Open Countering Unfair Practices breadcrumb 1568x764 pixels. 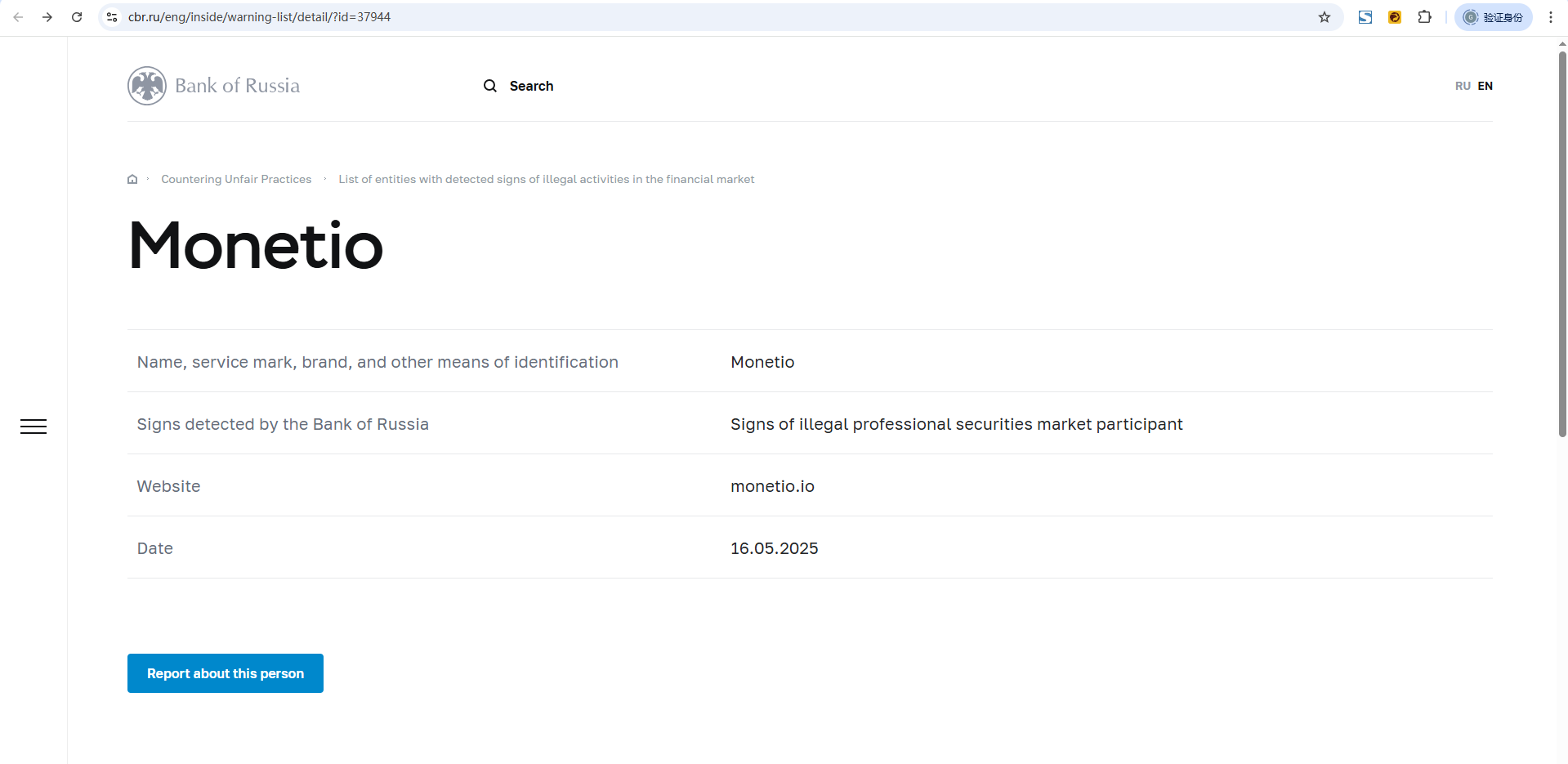(236, 180)
